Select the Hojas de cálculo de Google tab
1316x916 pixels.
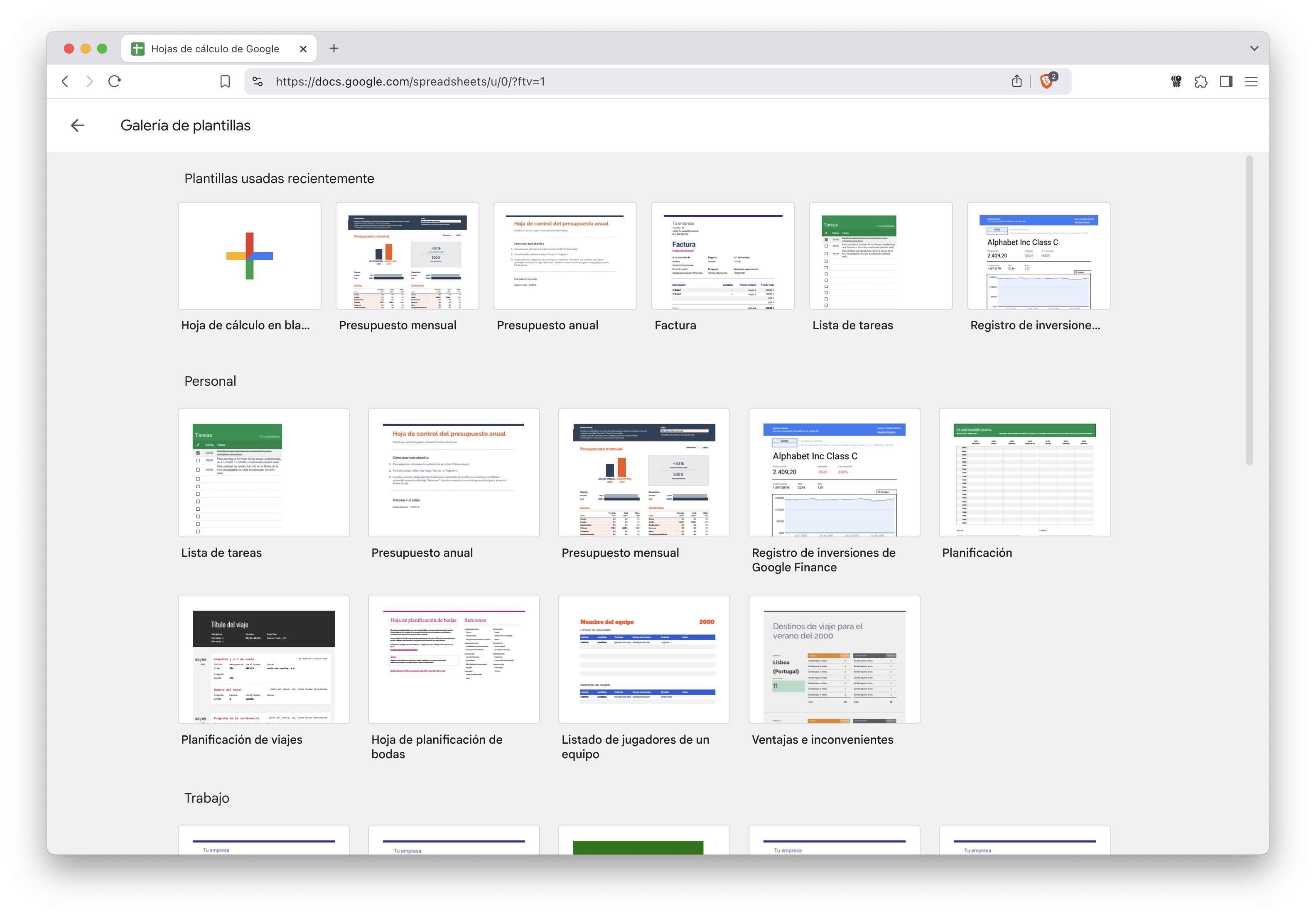[219, 49]
